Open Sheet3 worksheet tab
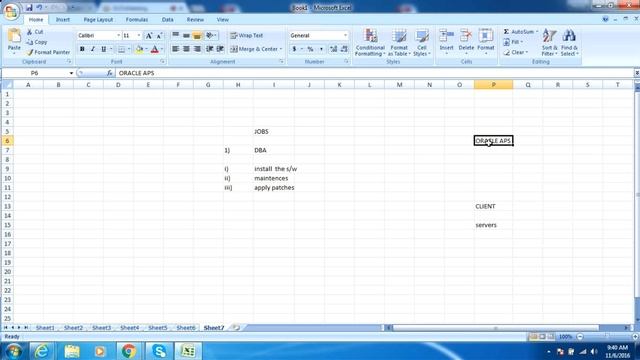640x360 pixels. [x=101, y=328]
